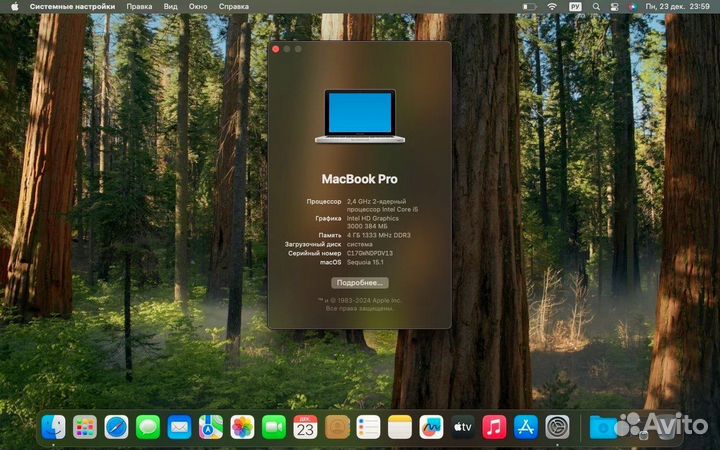Click the Процессор label
The image size is (720, 450).
point(324,202)
